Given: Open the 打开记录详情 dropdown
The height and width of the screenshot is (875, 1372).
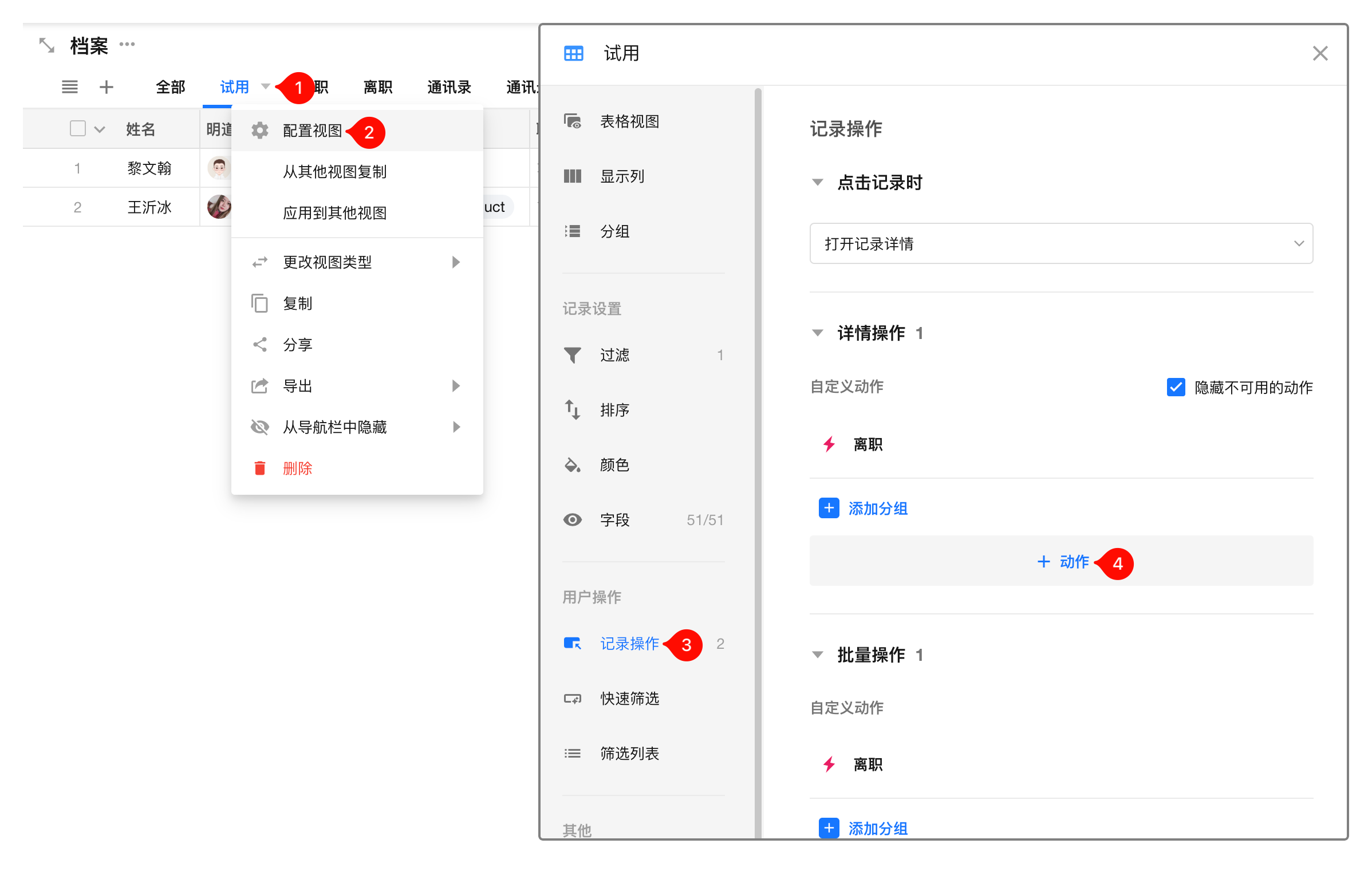Looking at the screenshot, I should [x=1061, y=243].
